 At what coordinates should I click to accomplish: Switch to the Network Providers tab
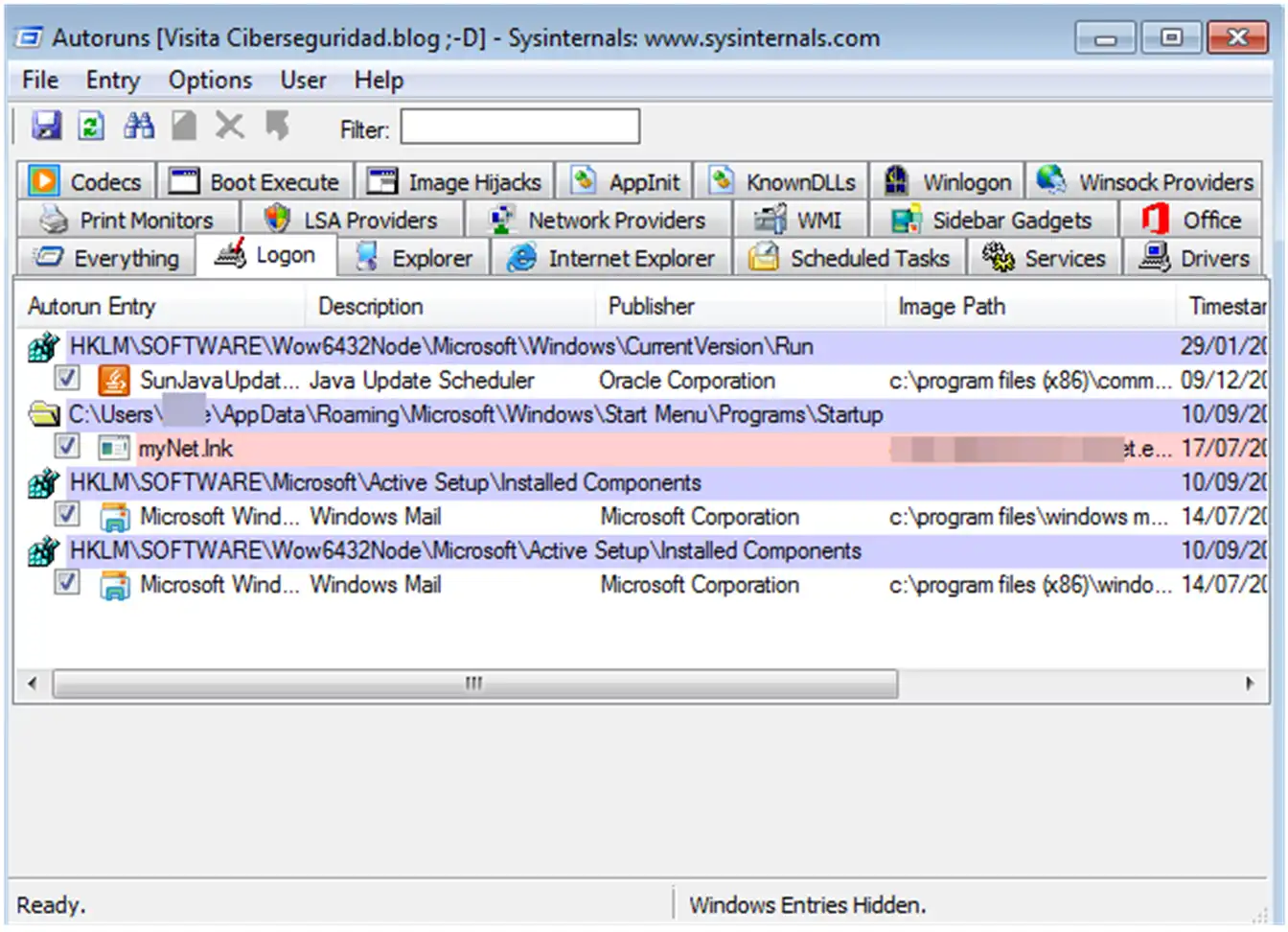[x=599, y=220]
